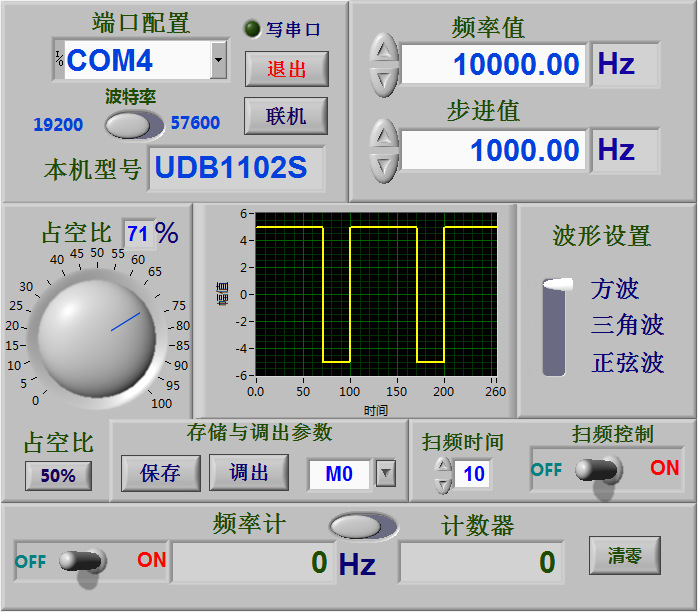Click the red 退出 exit button
The image size is (698, 612).
287,69
